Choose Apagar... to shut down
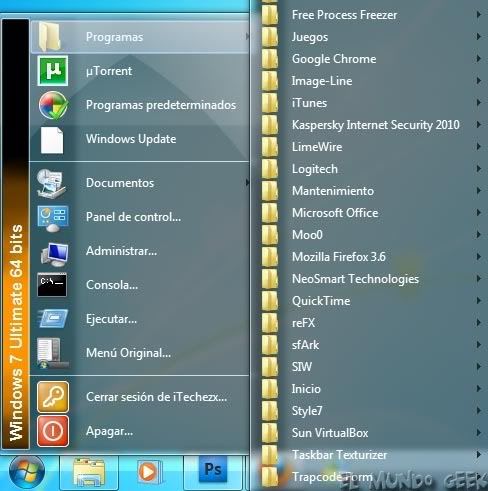This screenshot has width=488, height=491. (140, 431)
